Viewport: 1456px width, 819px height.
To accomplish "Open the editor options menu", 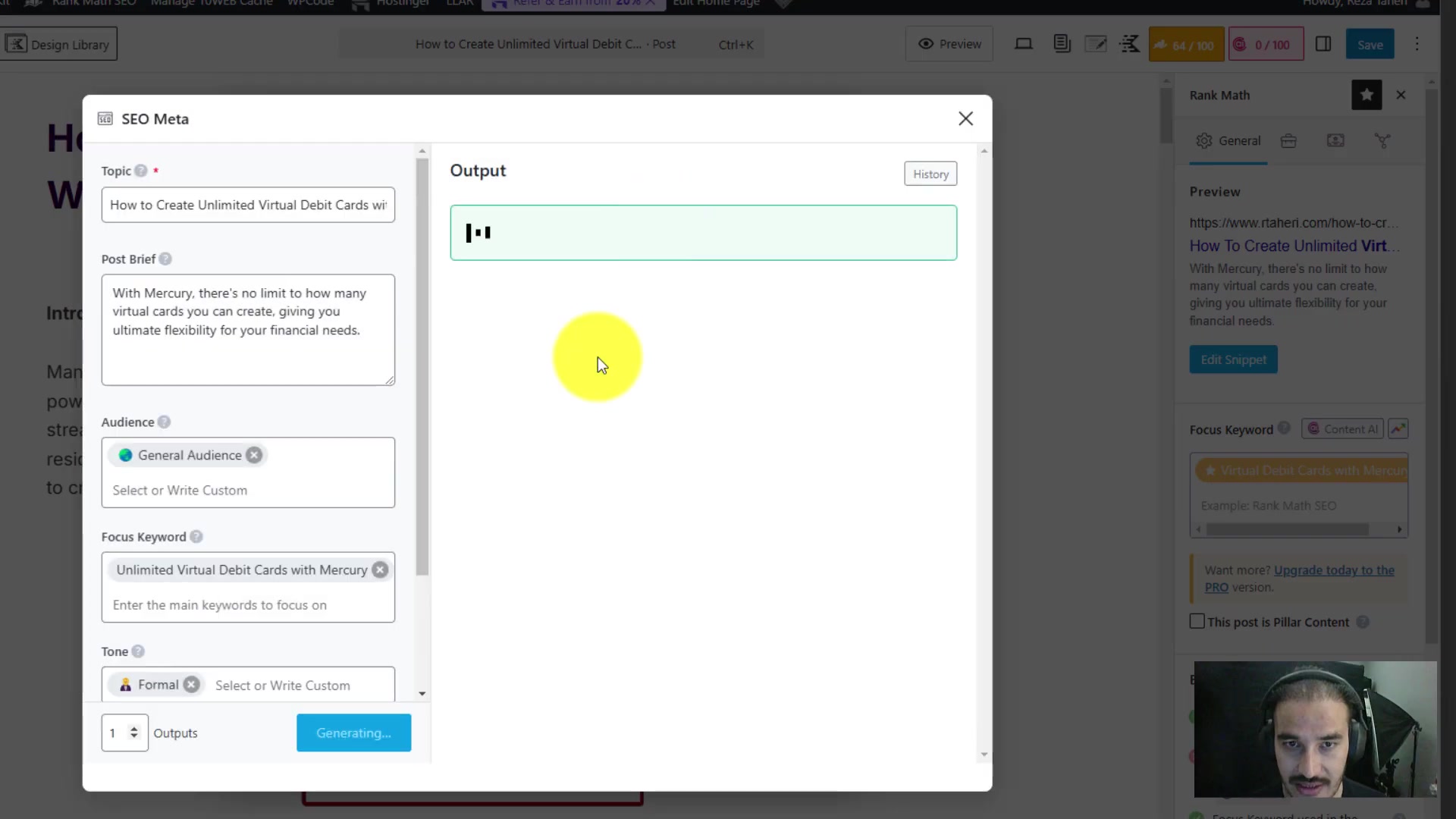I will (x=1417, y=44).
